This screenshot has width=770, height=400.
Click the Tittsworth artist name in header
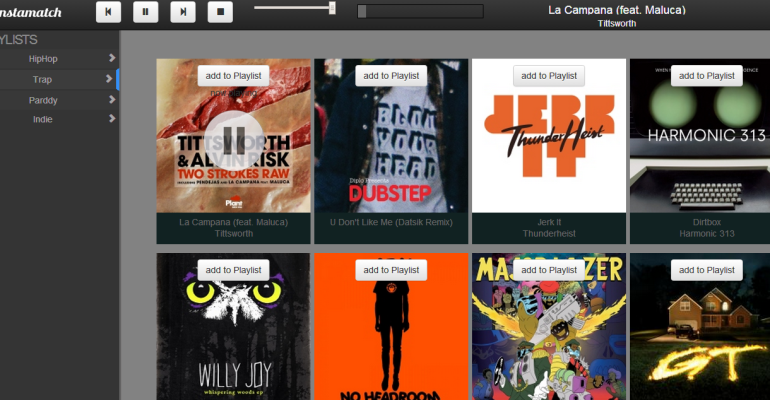tap(617, 24)
